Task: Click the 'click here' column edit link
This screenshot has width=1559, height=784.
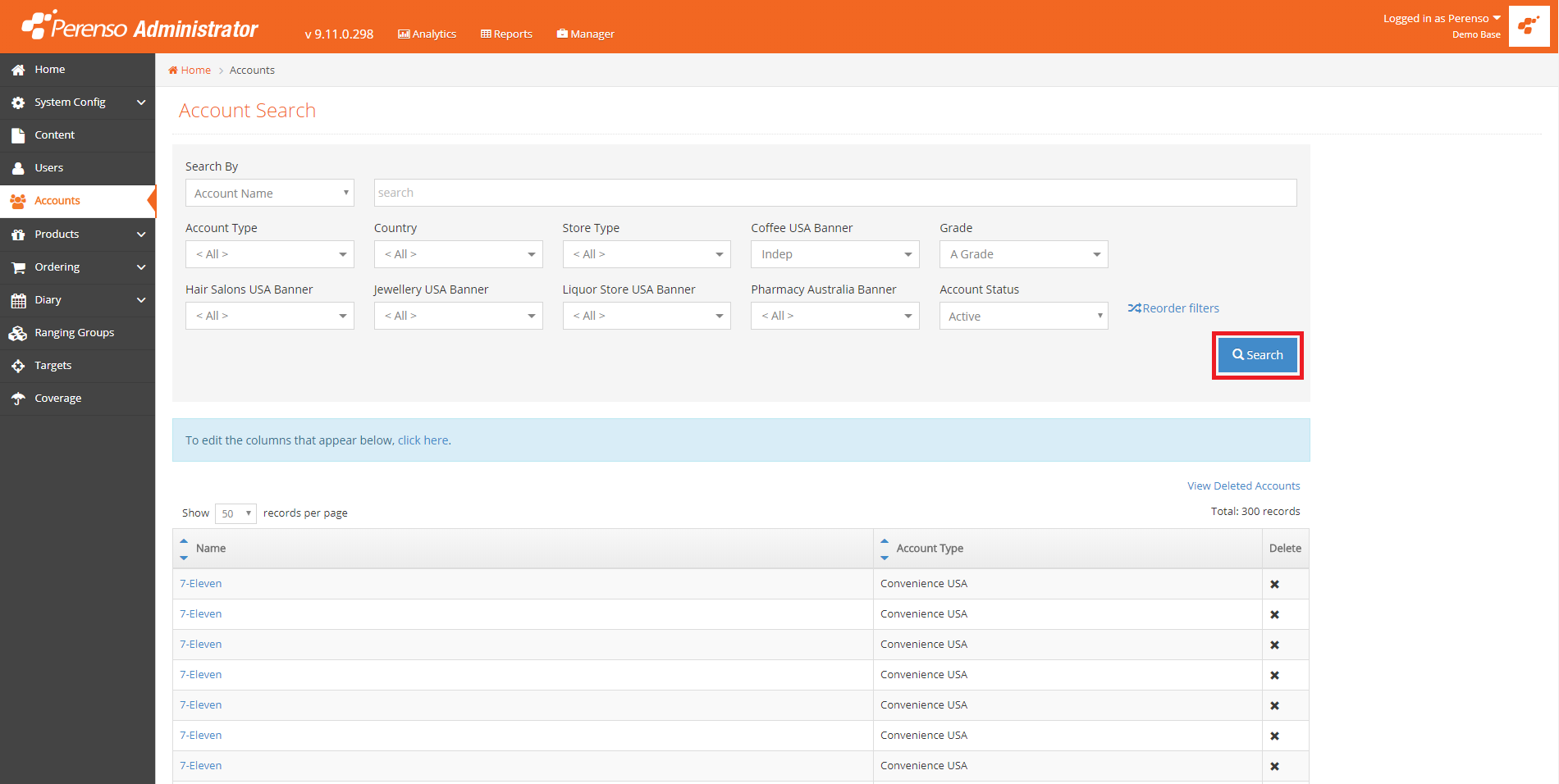Action: pos(423,440)
